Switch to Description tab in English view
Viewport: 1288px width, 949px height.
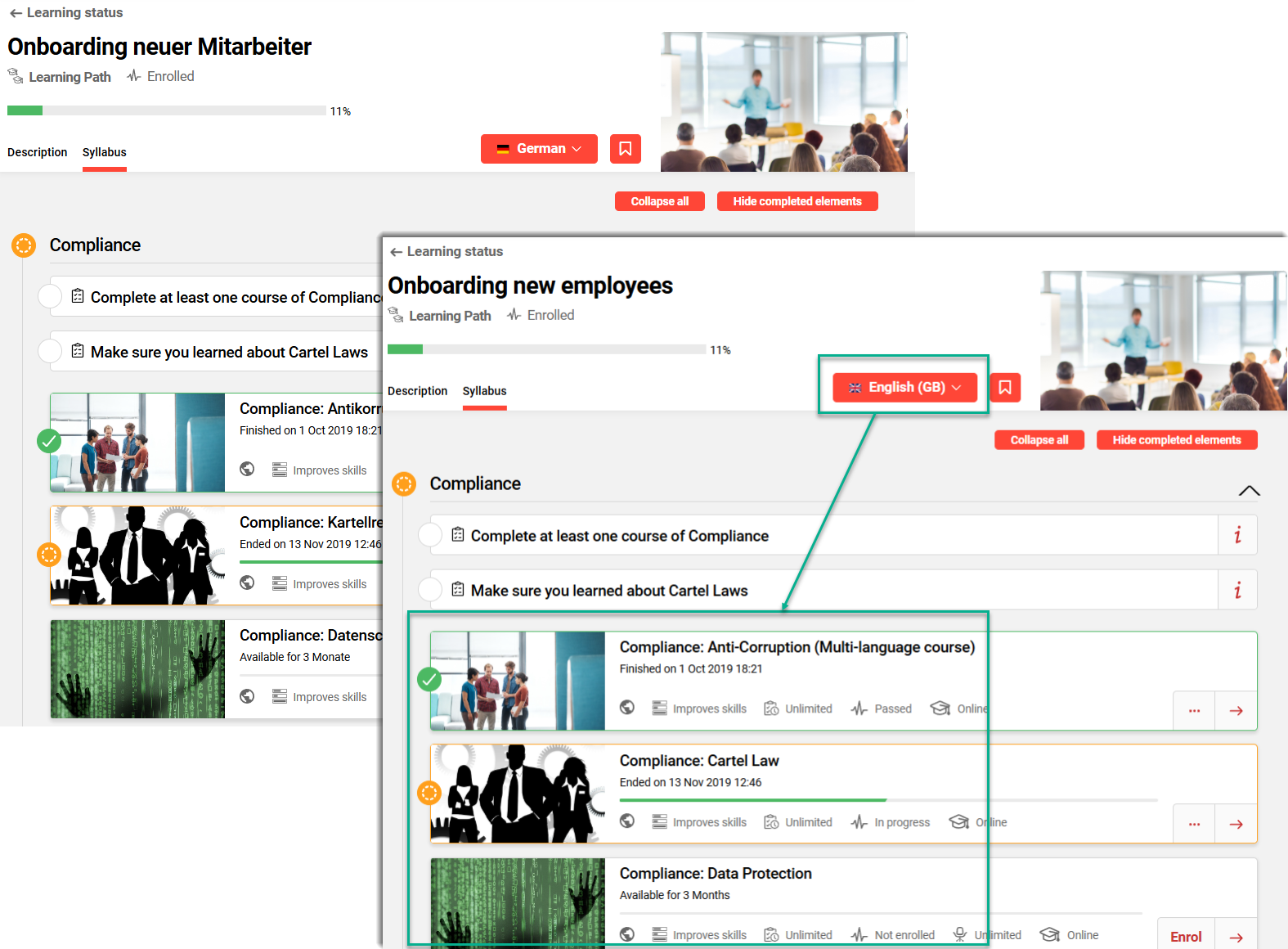click(x=417, y=391)
